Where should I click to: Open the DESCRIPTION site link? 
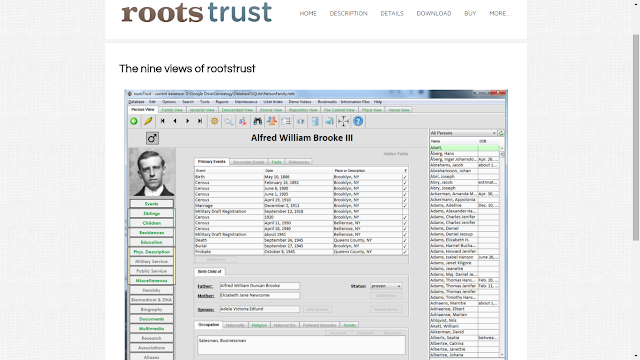click(349, 13)
